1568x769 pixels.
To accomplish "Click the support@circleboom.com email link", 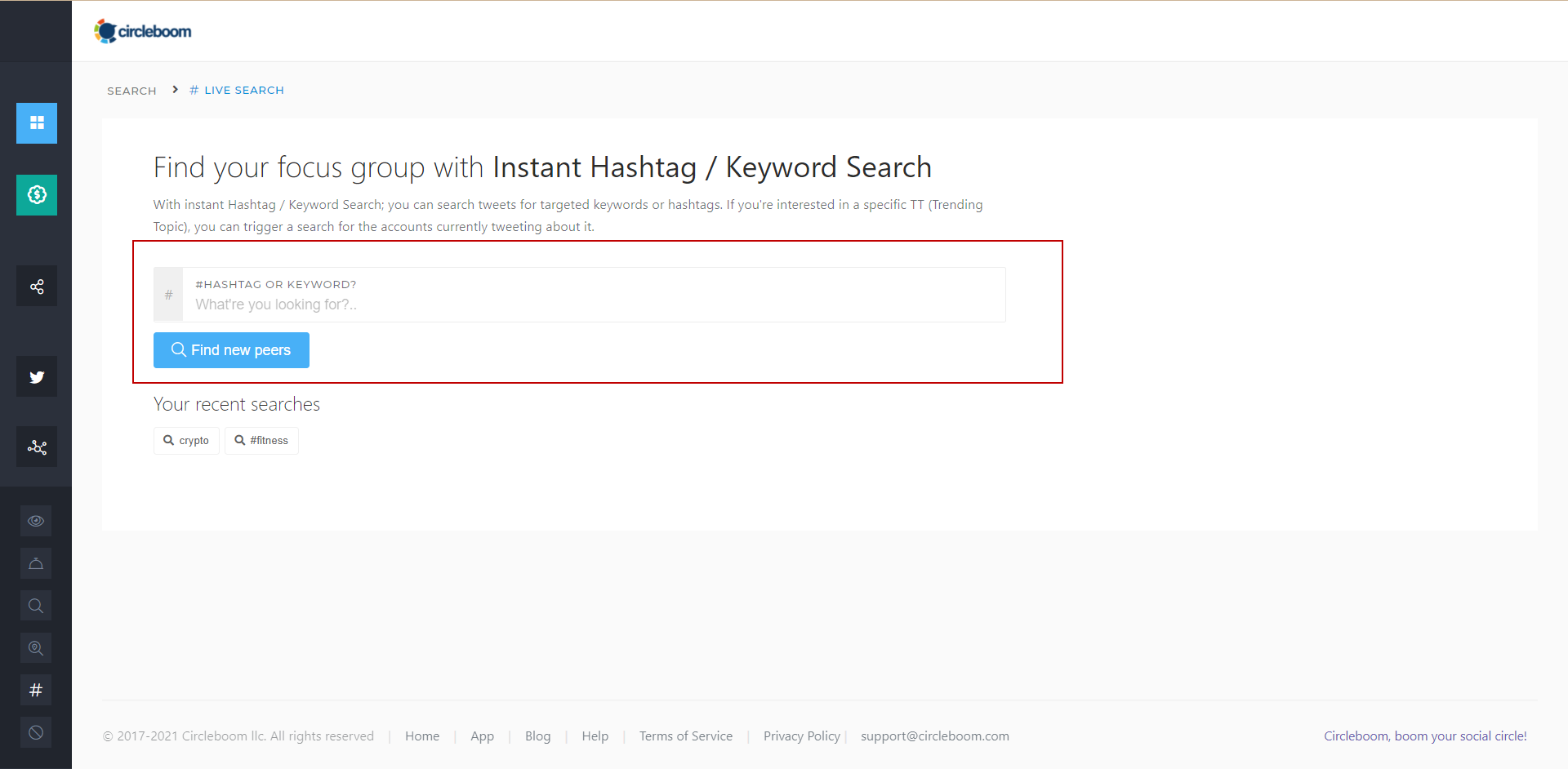I will 934,736.
